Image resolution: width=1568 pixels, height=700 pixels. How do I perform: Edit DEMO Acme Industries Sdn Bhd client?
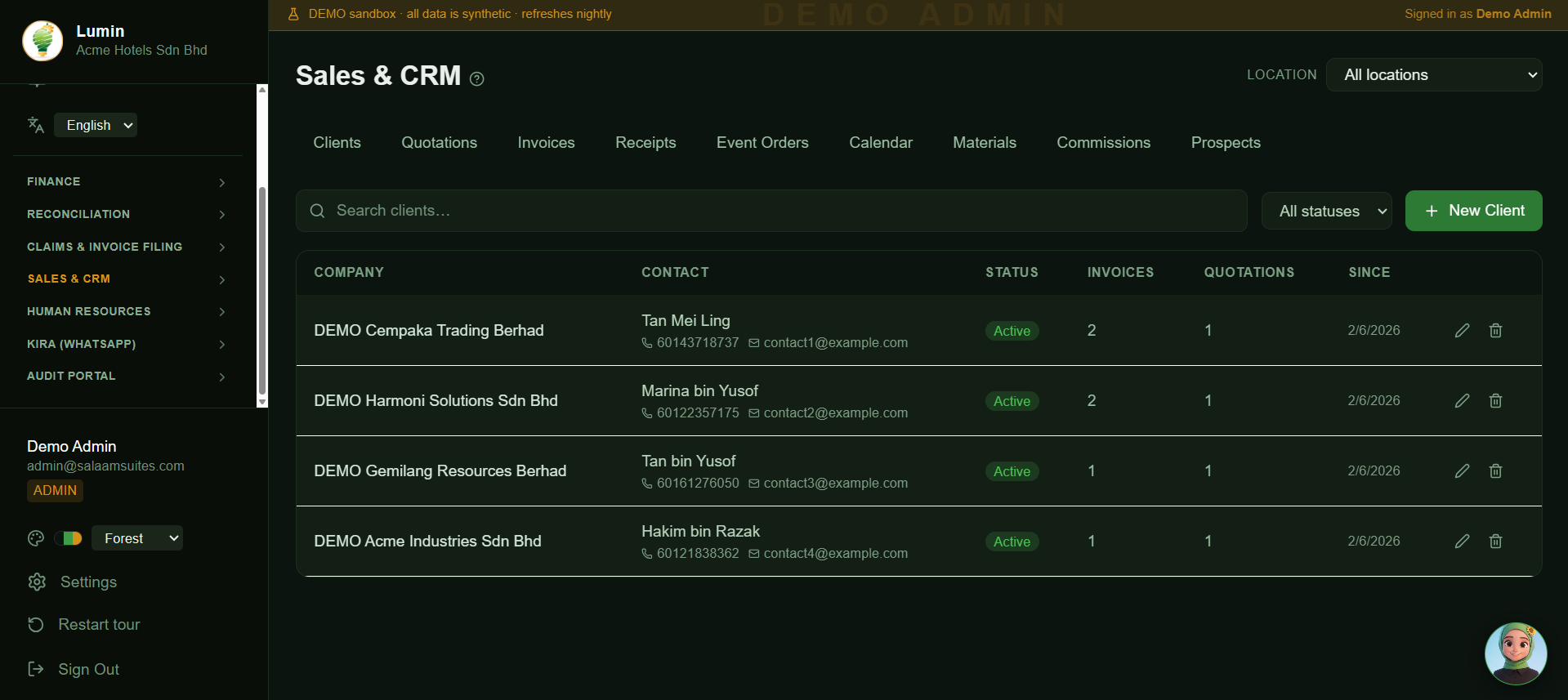click(x=1462, y=541)
